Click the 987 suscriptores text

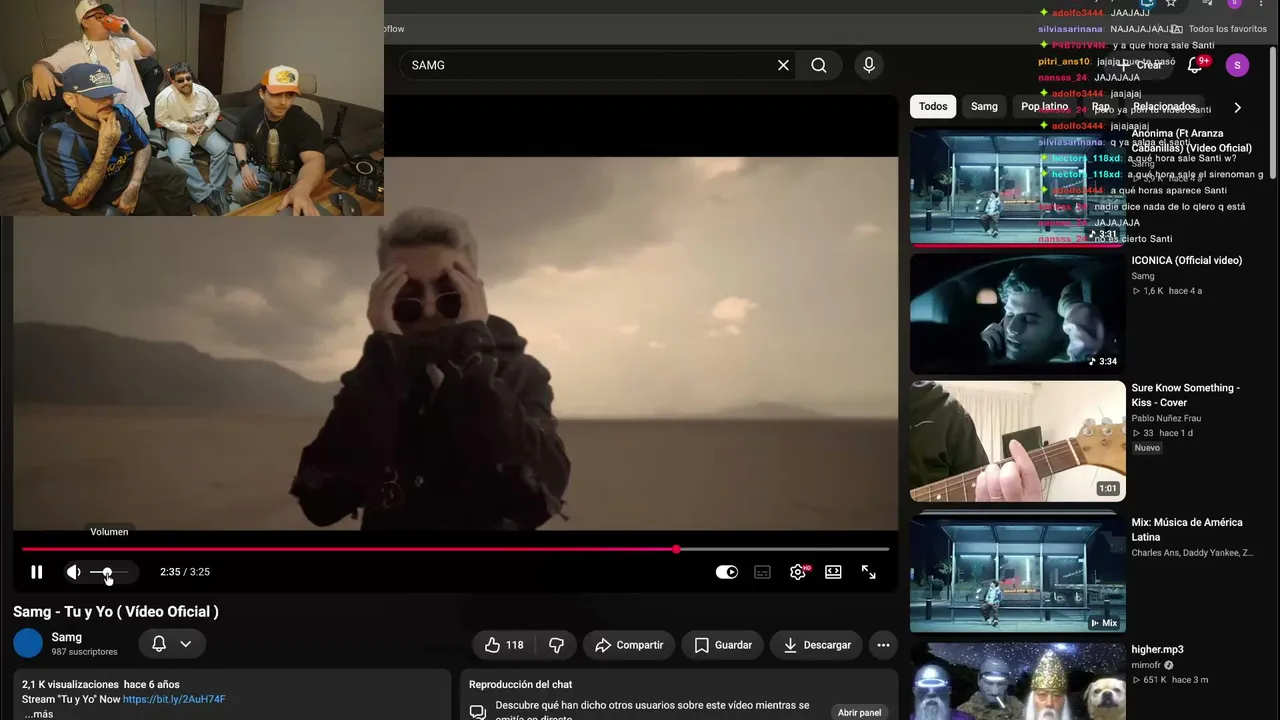84,652
